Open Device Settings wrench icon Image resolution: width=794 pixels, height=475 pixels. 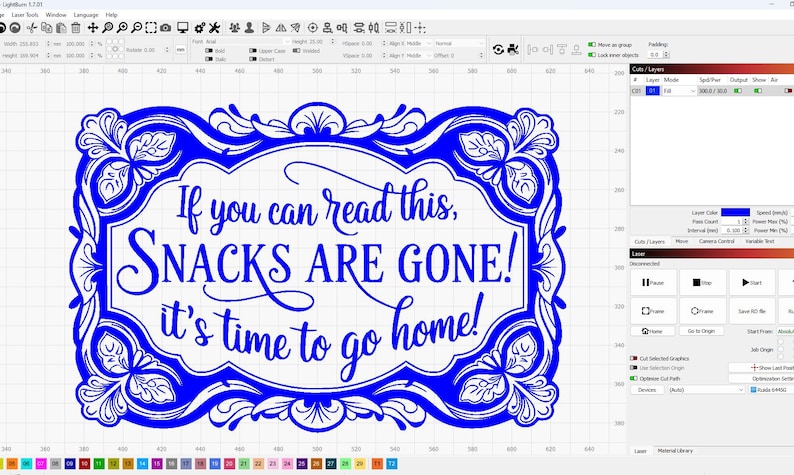215,28
